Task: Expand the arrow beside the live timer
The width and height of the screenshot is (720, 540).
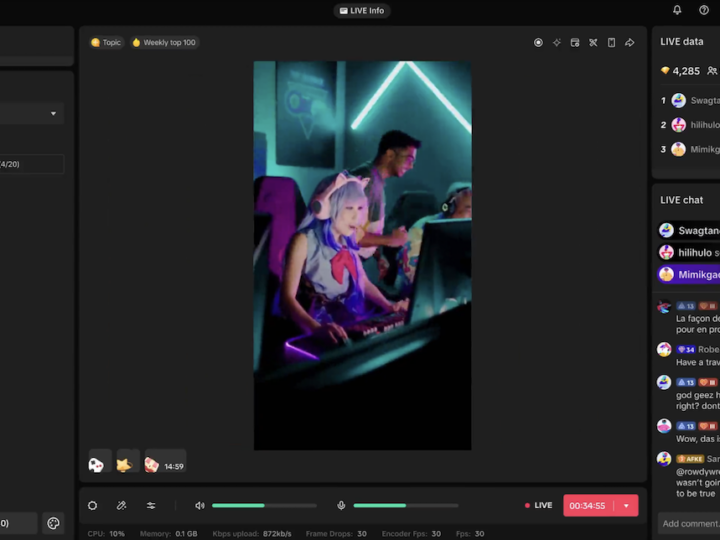Action: pyautogui.click(x=626, y=505)
